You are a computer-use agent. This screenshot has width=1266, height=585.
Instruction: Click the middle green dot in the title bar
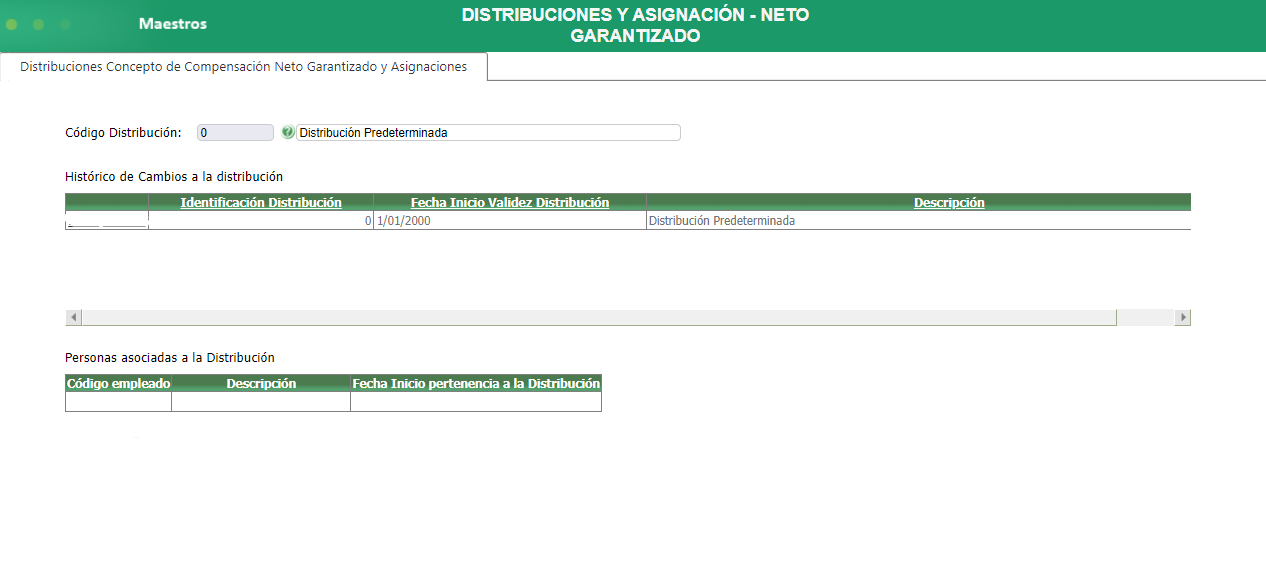38,25
